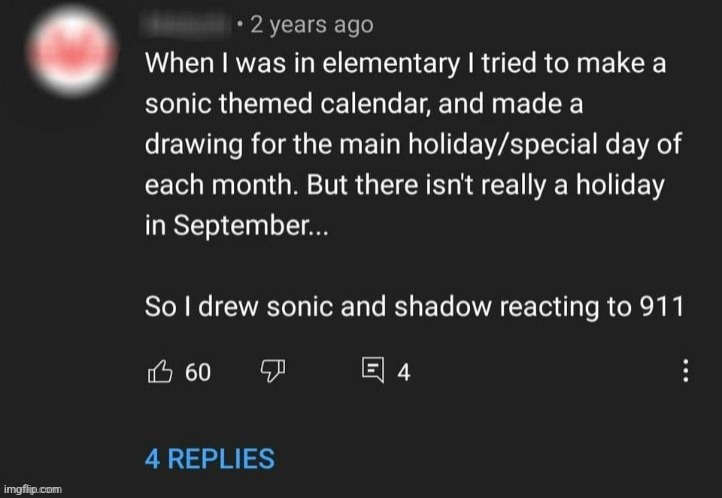
Task: Click the number "911" in the comment
Action: tap(661, 308)
